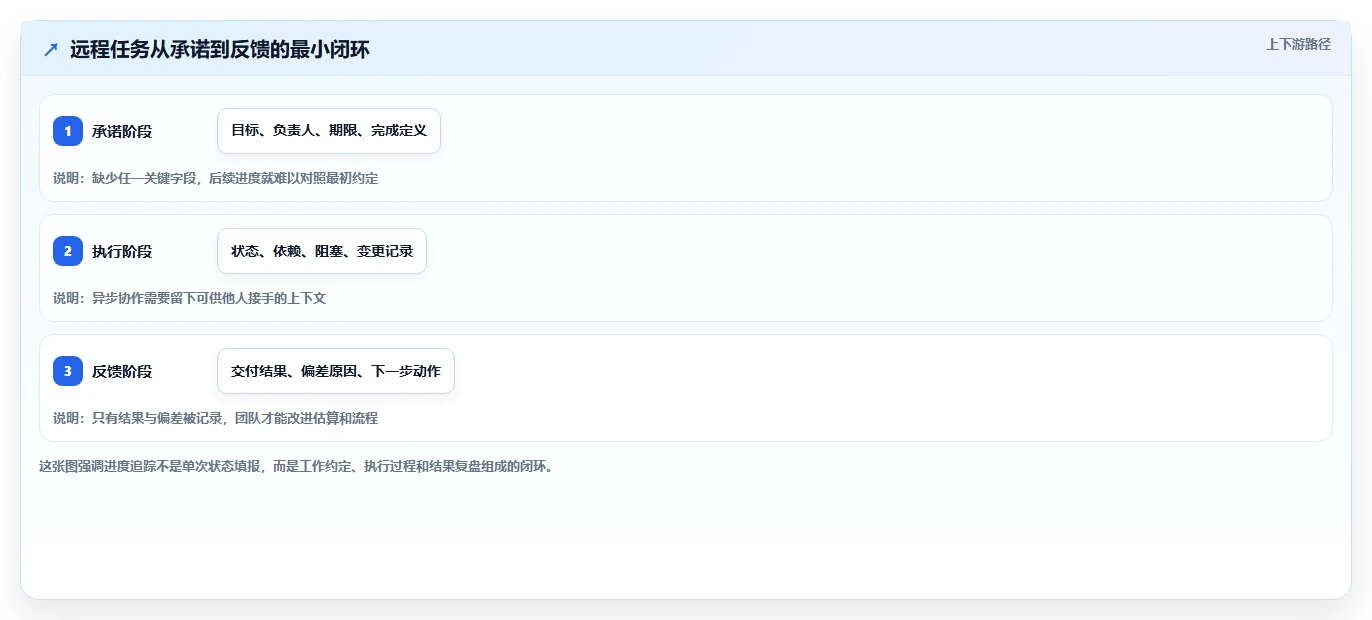Click the 交付结果、偏差原因、下一步动作 chip
1372x620 pixels.
(x=336, y=371)
